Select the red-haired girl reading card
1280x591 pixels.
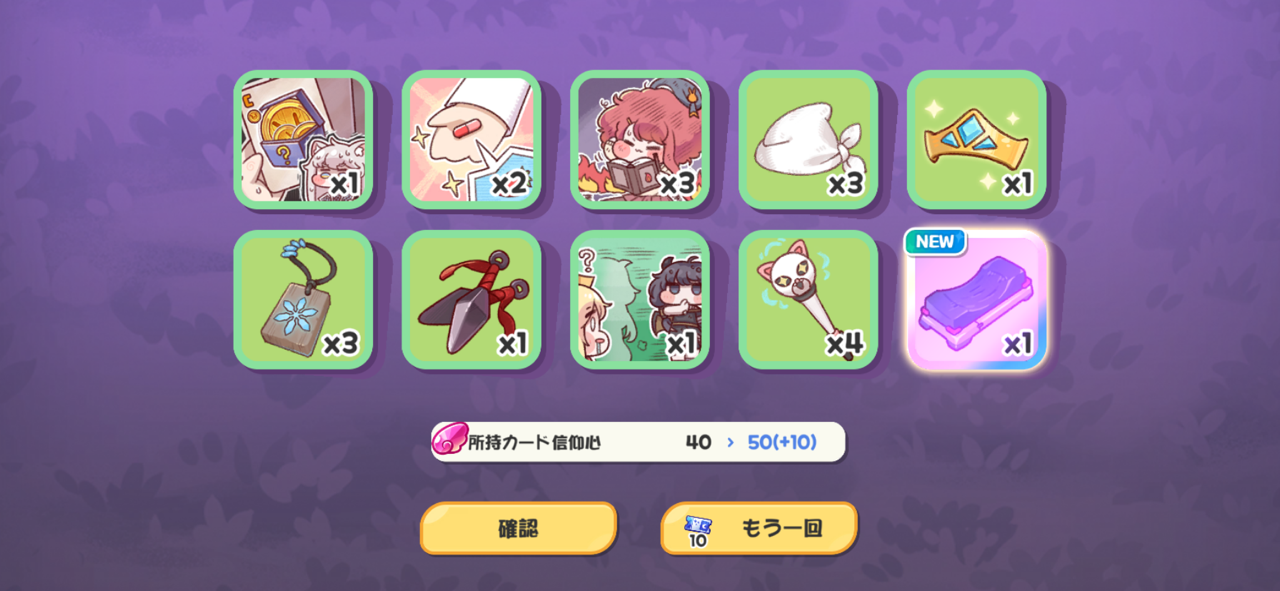[640, 139]
